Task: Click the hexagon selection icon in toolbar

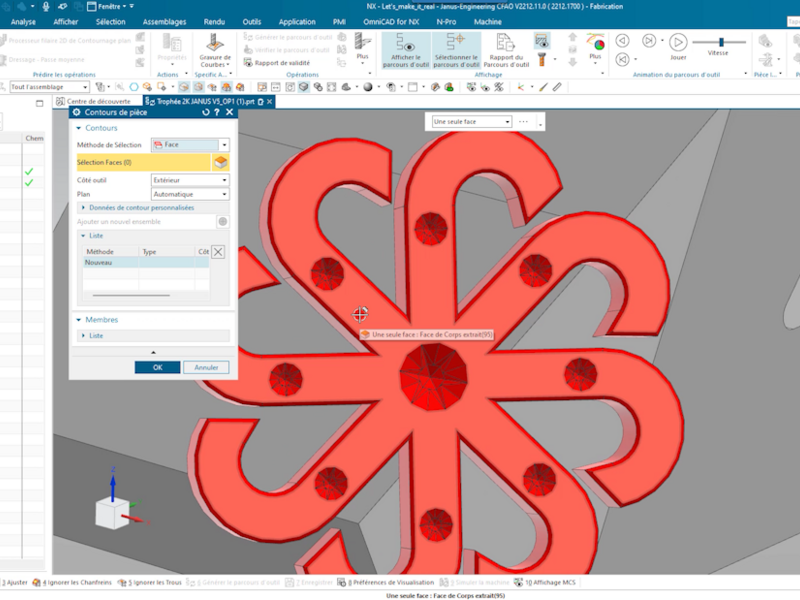Action: [x=134, y=87]
